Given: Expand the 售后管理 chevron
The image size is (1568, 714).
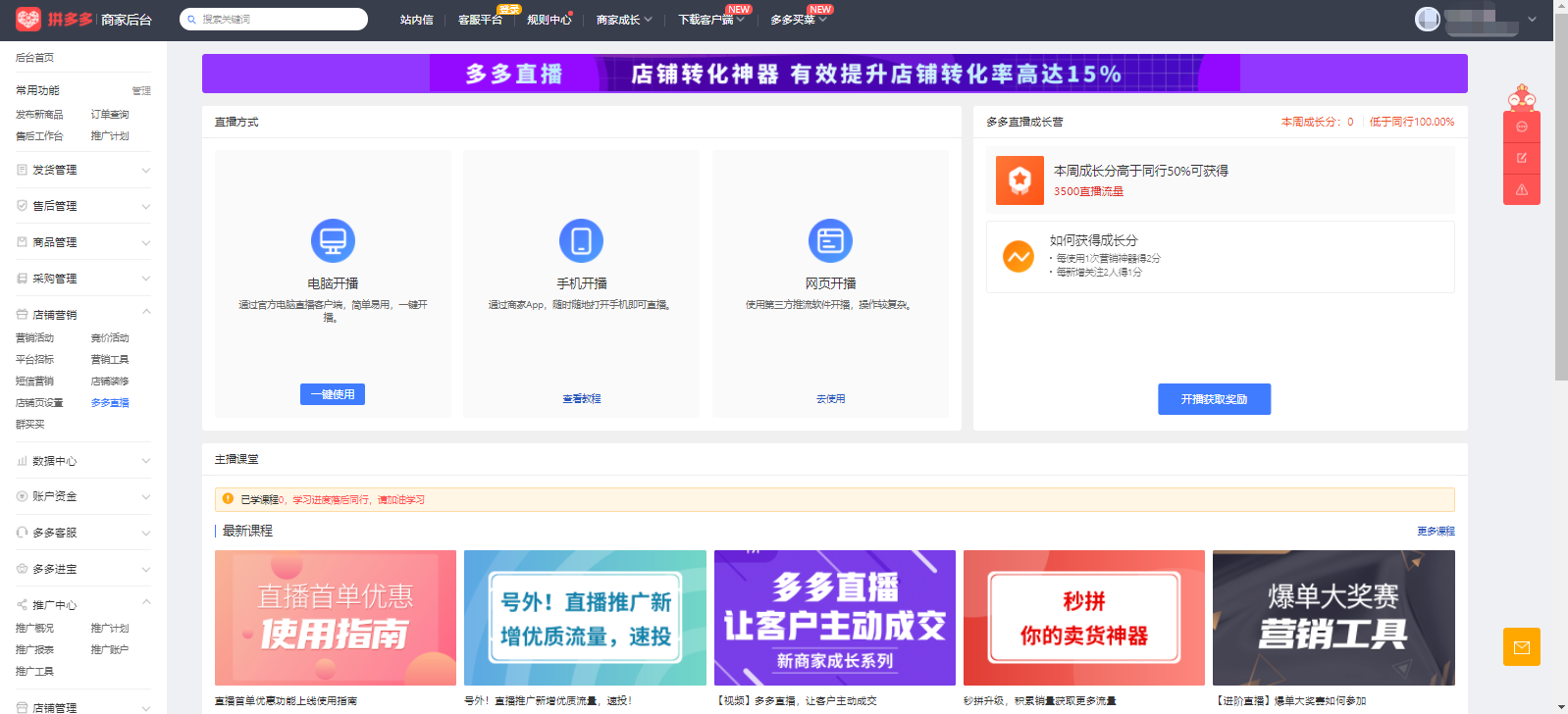Looking at the screenshot, I should click(x=146, y=207).
